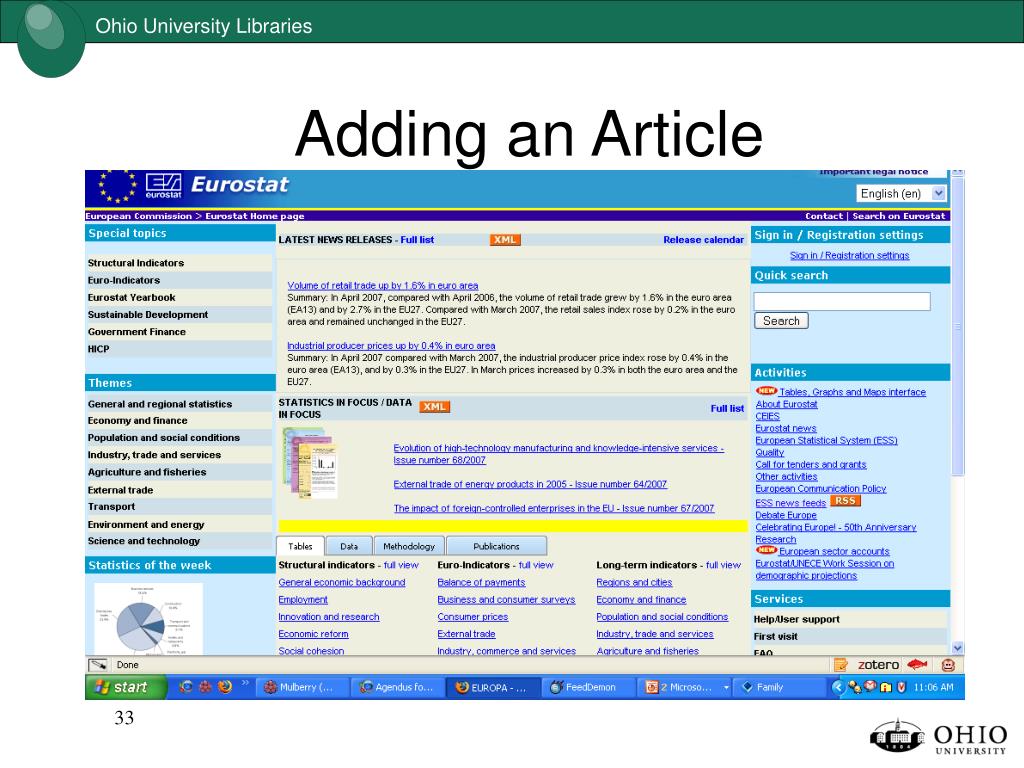
Task: Open Full list link for Statistics in Focus
Action: coord(727,408)
